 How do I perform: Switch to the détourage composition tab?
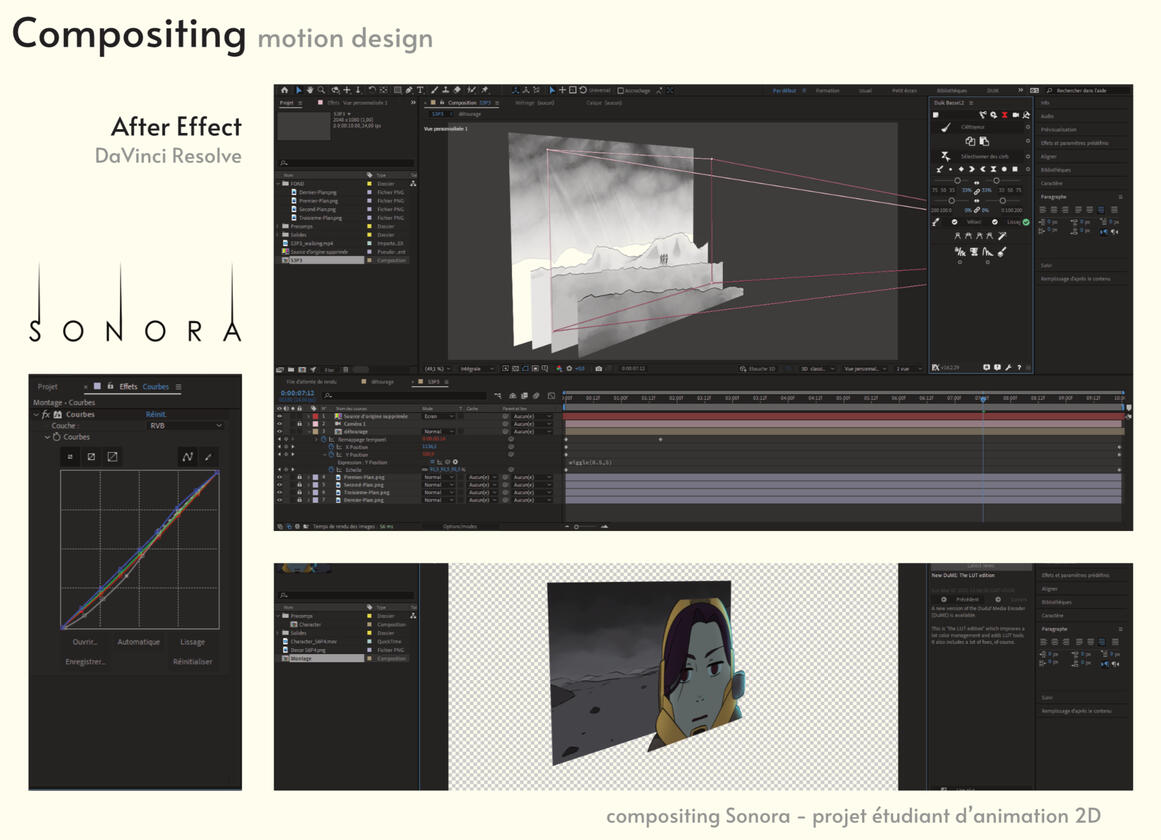point(382,381)
